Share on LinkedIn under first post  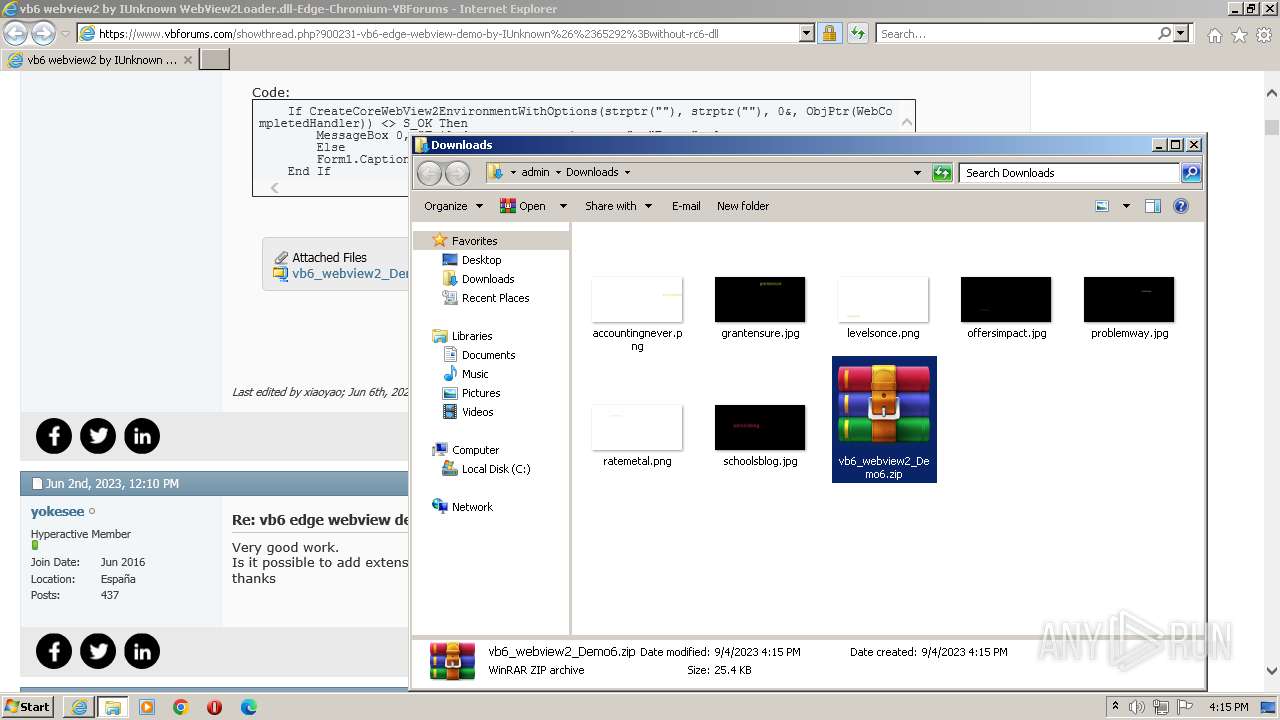coord(142,436)
